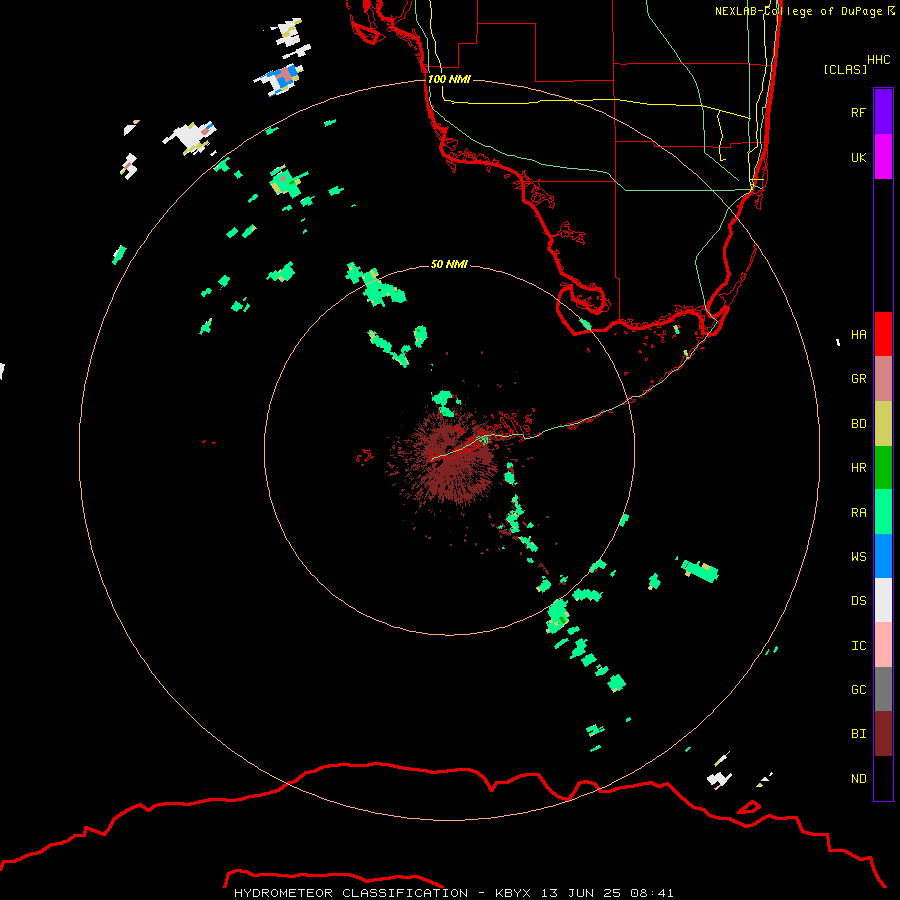Click the RA legend label
Screen dimensions: 900x900
858,513
